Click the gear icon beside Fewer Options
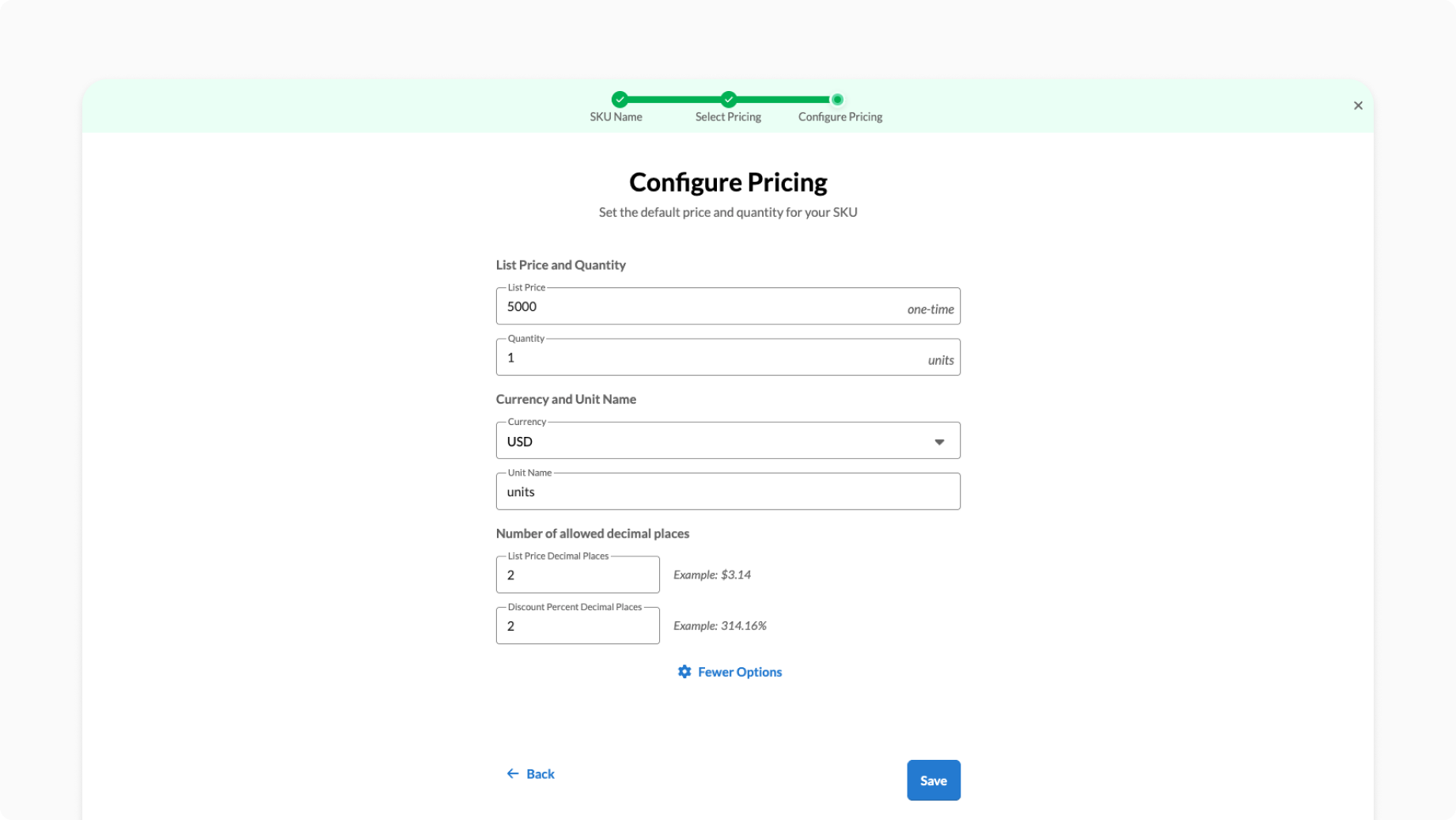 click(x=684, y=671)
